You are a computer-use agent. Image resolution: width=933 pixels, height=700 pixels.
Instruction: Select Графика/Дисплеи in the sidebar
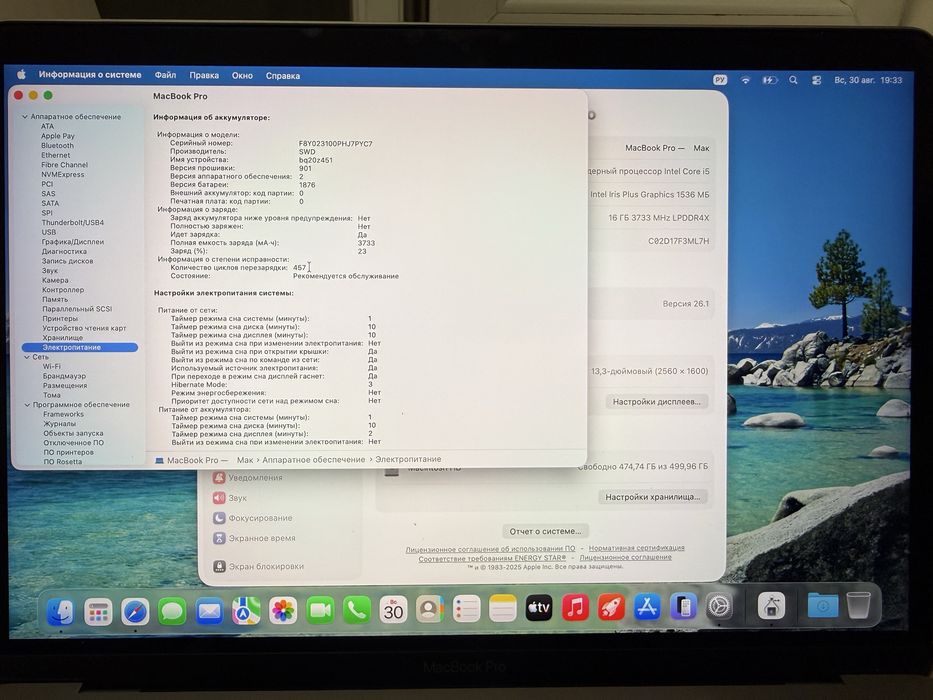73,242
